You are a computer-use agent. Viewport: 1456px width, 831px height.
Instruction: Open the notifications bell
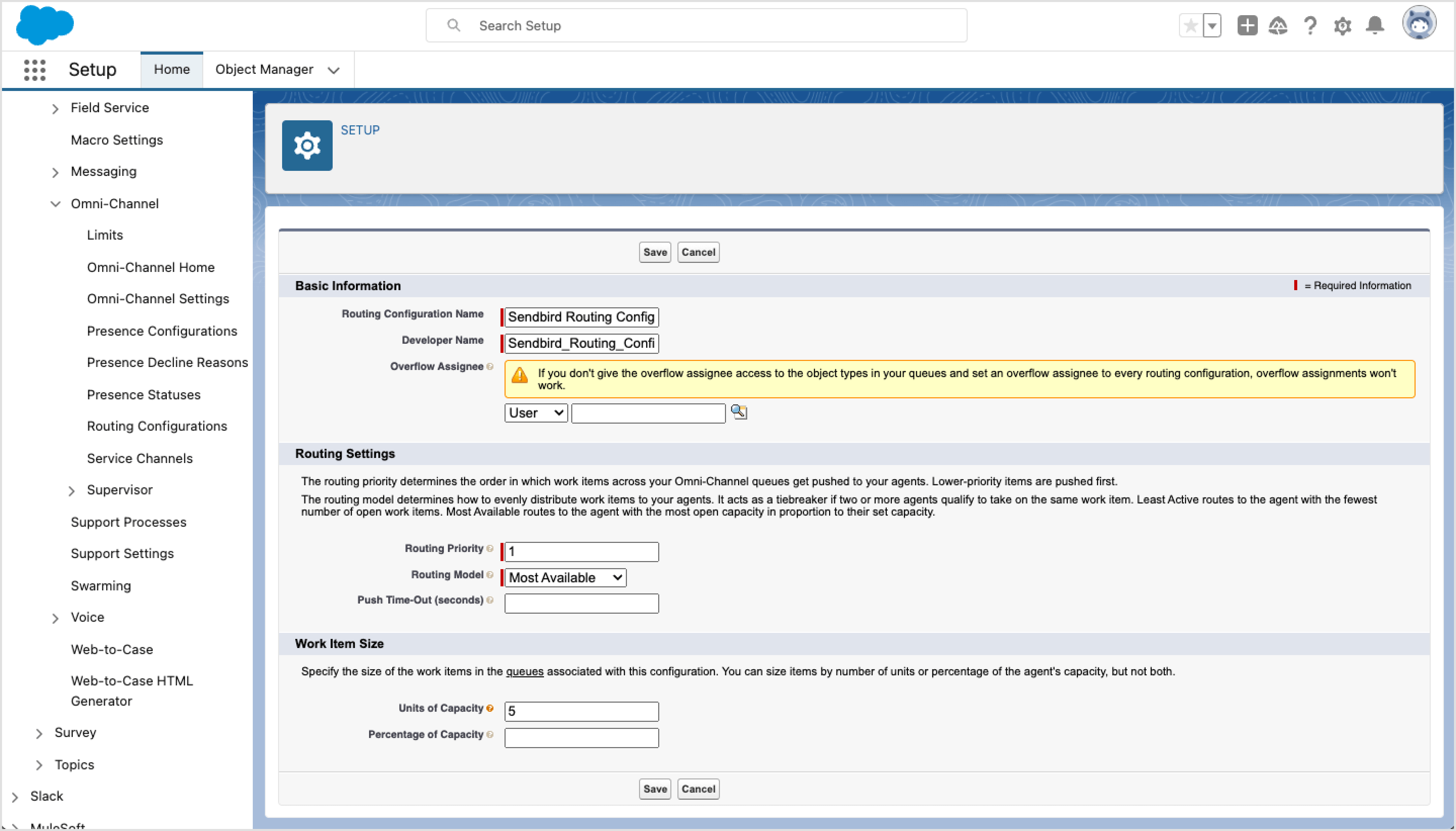pos(1375,26)
